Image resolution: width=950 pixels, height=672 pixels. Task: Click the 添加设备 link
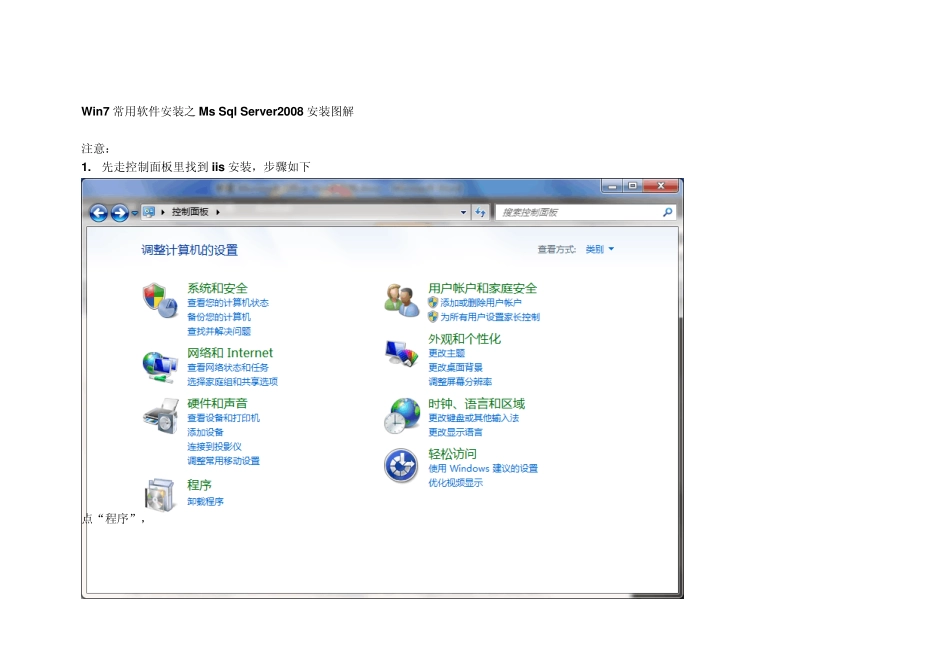tap(205, 432)
